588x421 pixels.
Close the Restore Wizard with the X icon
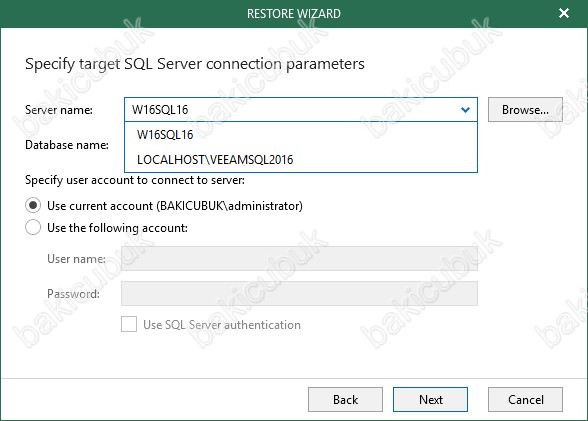coord(564,13)
